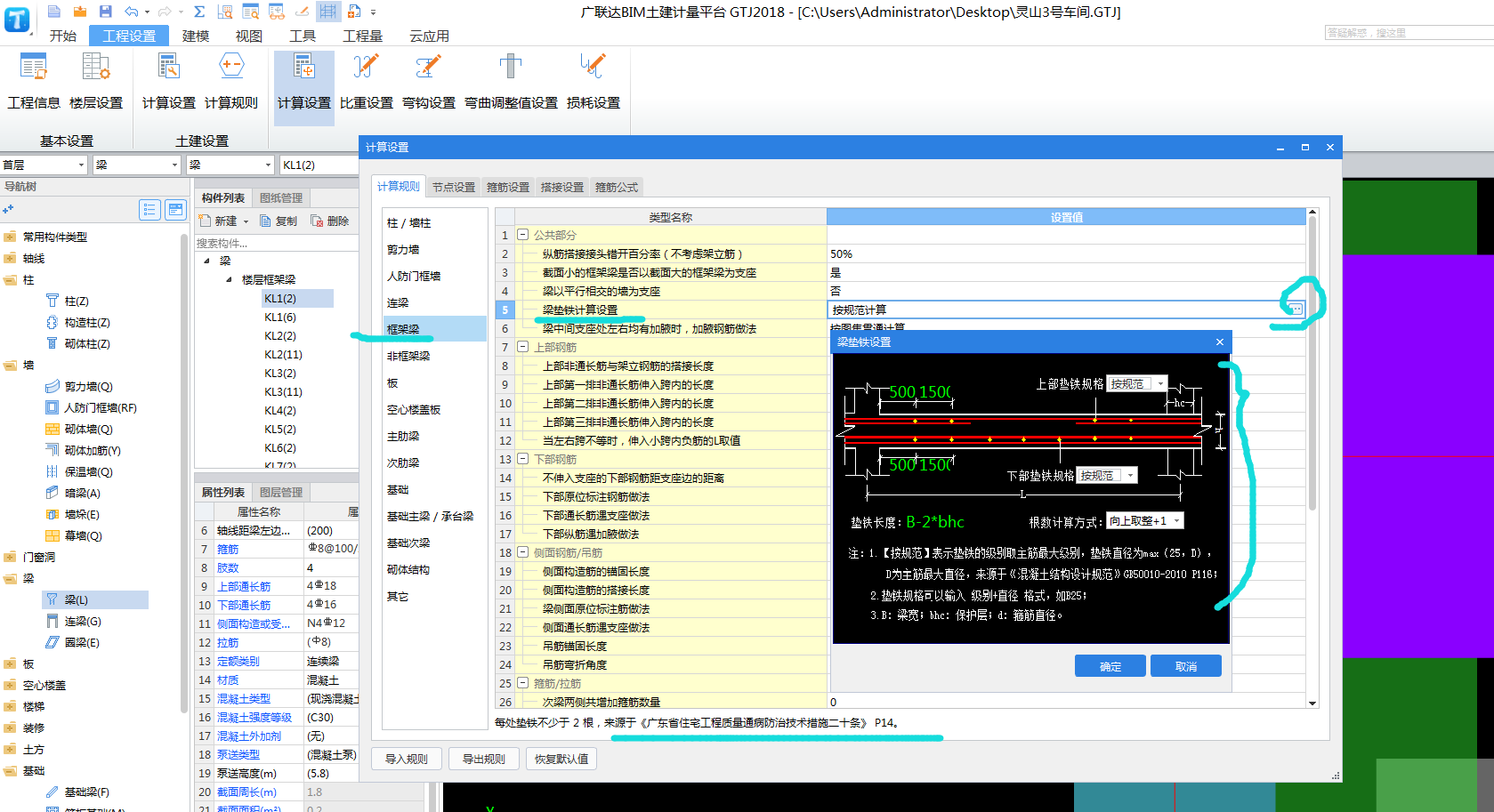This screenshot has width=1494, height=812.
Task: Collapse the 下部钢筋 group
Action: (x=522, y=459)
